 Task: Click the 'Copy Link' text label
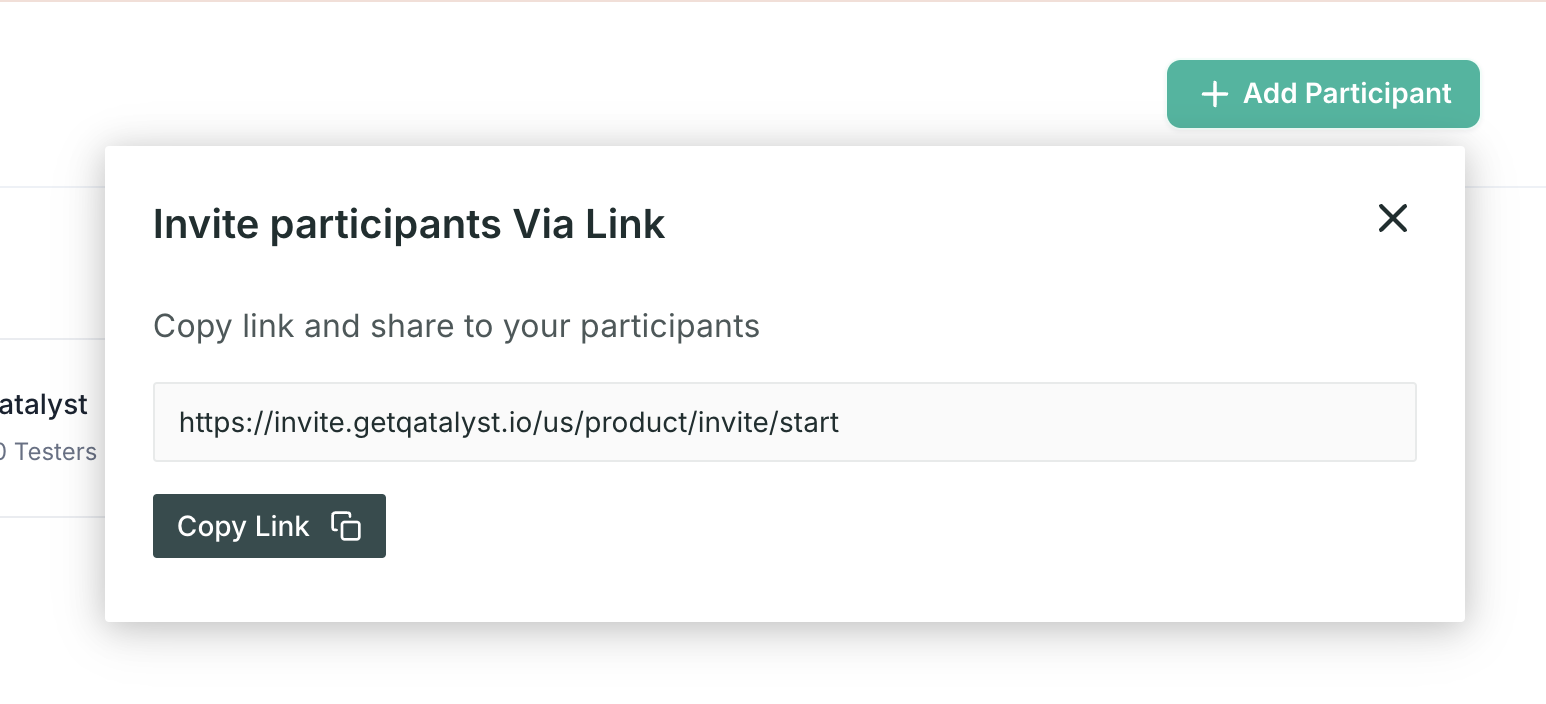click(243, 526)
